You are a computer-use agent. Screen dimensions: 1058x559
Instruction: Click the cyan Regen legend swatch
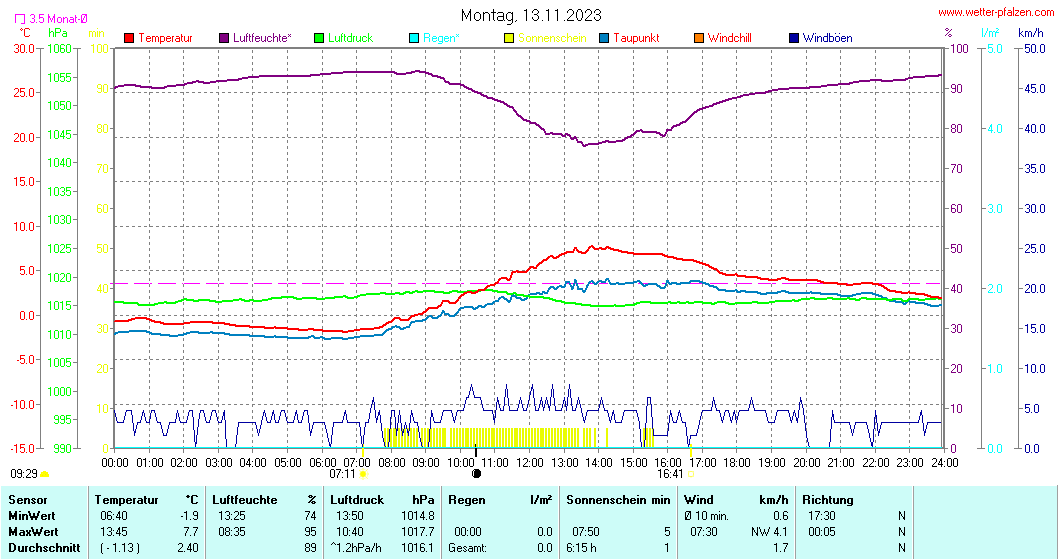(x=414, y=38)
